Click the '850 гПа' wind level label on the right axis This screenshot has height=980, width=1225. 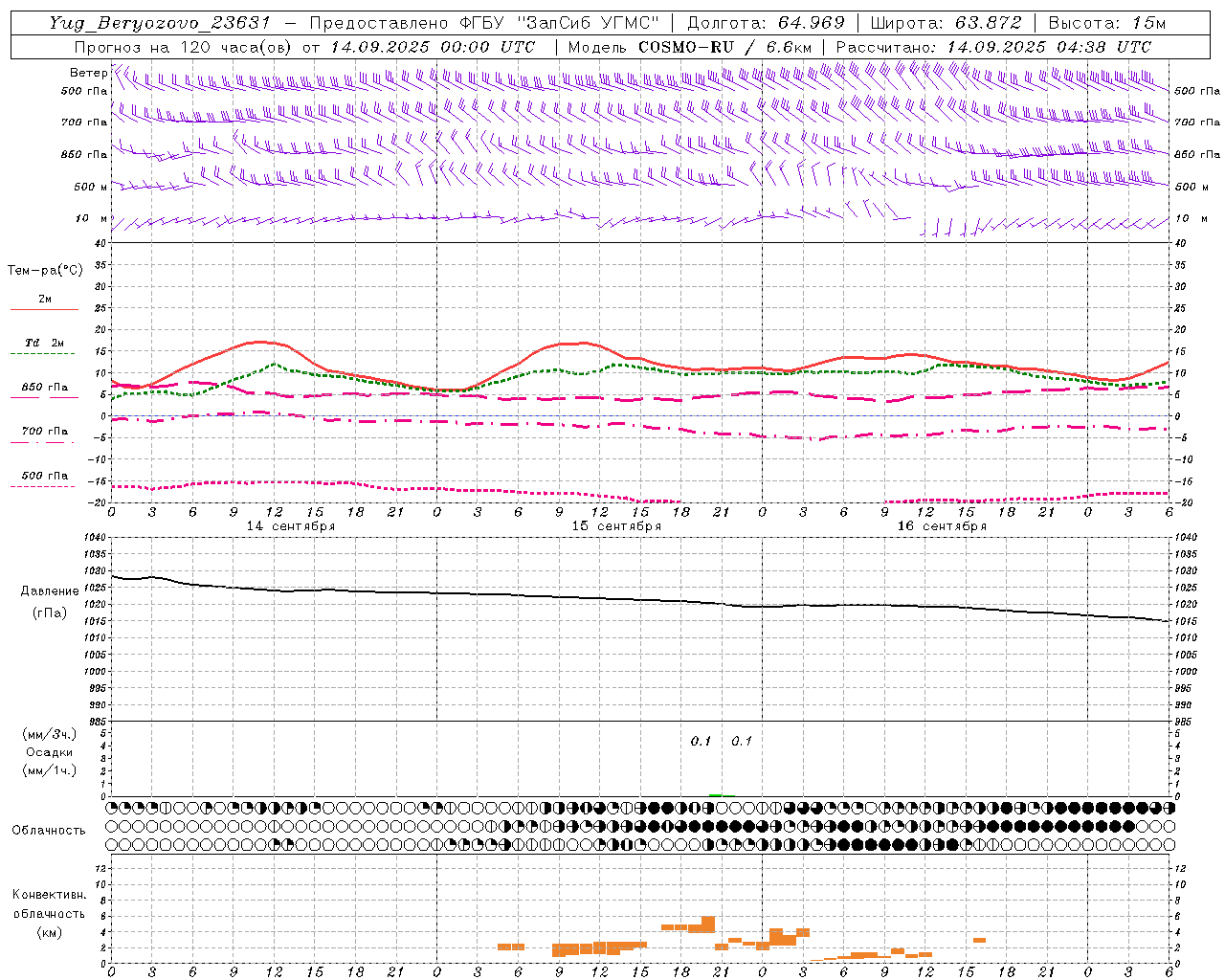click(1197, 155)
